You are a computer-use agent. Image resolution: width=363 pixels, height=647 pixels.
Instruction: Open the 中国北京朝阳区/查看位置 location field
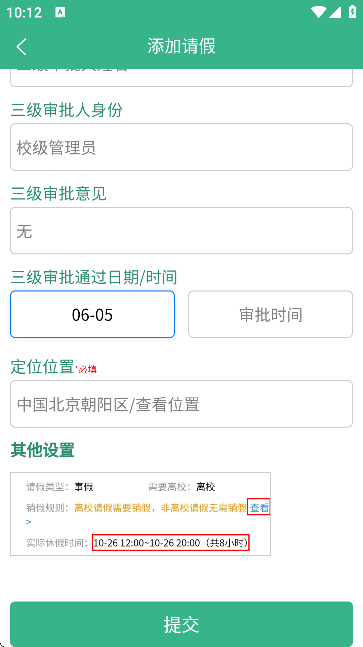(x=182, y=404)
